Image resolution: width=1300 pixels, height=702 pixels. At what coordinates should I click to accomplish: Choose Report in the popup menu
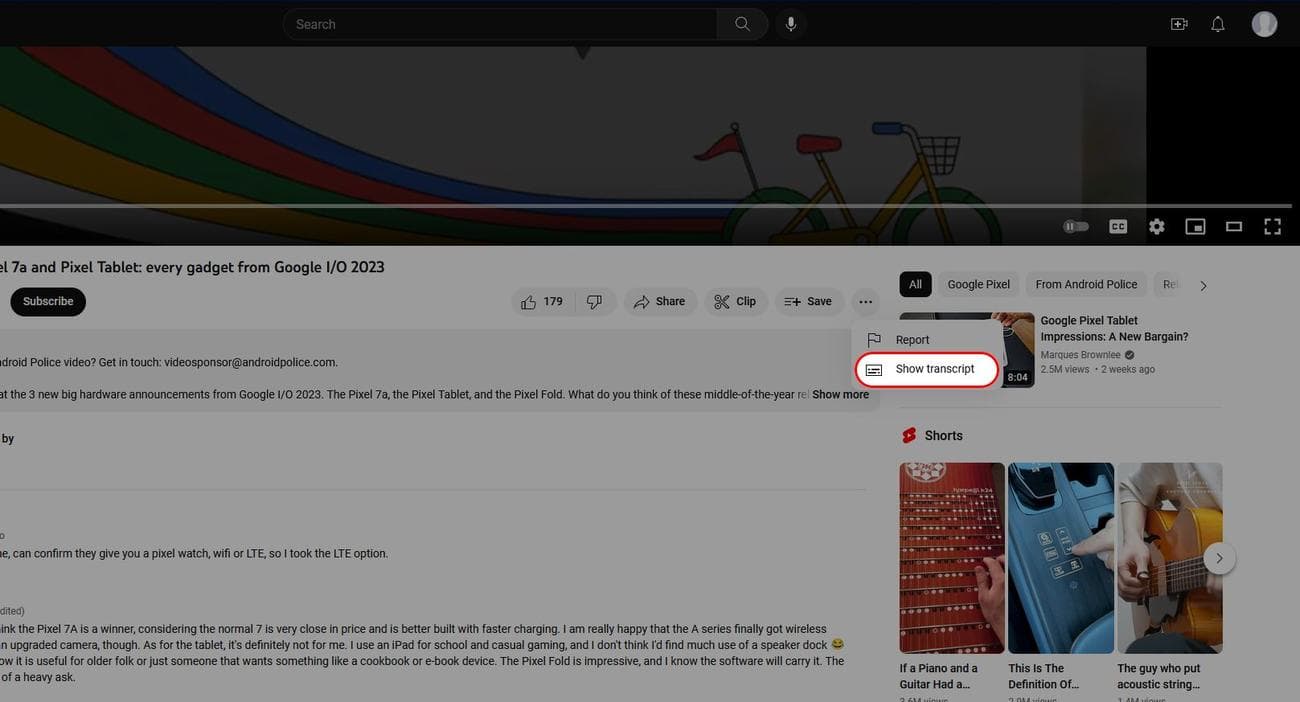[912, 340]
